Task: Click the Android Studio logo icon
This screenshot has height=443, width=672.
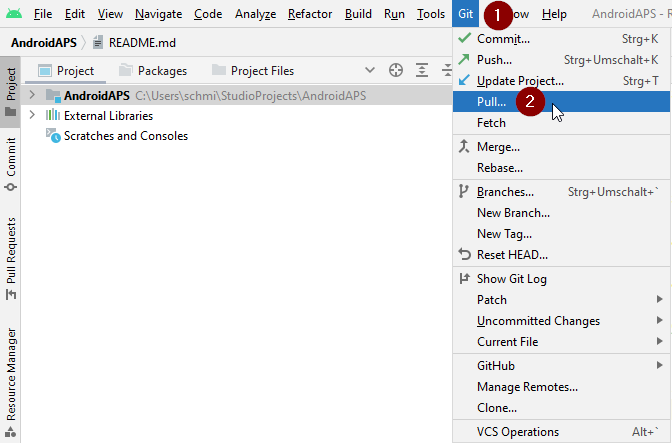Action: (x=14, y=14)
